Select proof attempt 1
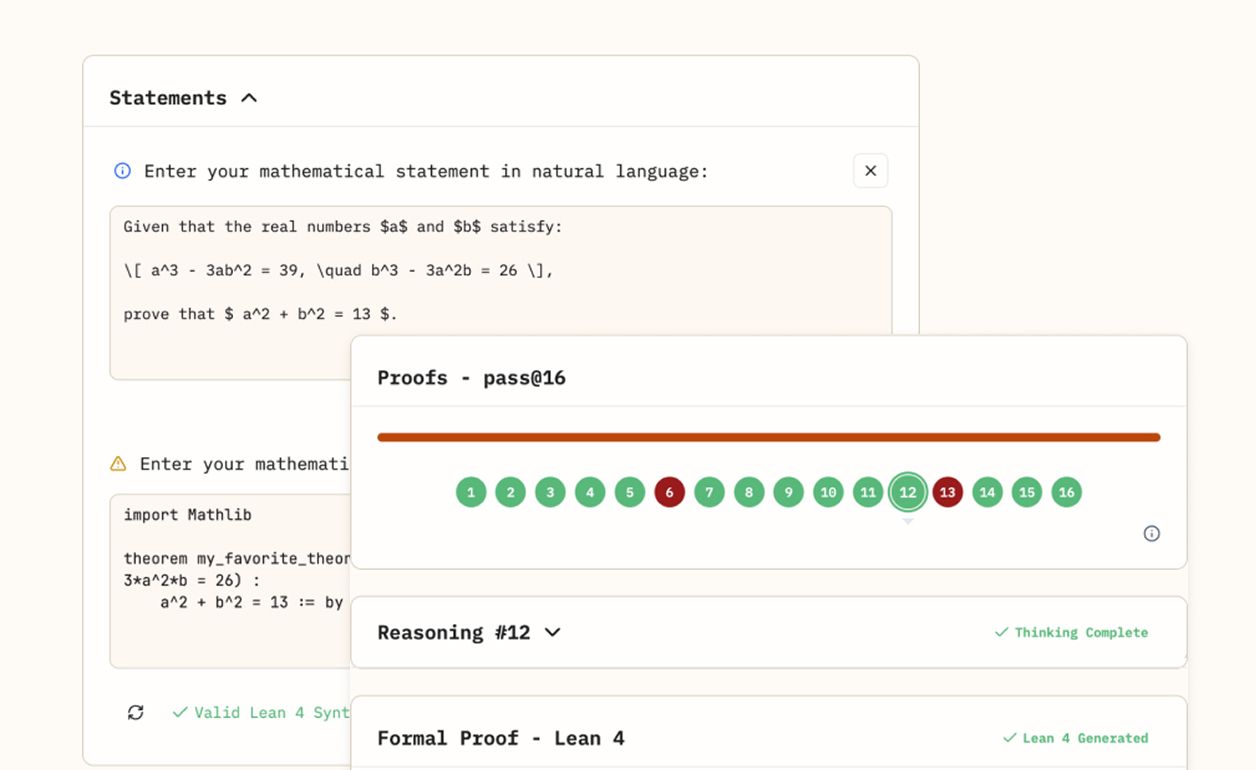The height and width of the screenshot is (770, 1256). point(471,492)
